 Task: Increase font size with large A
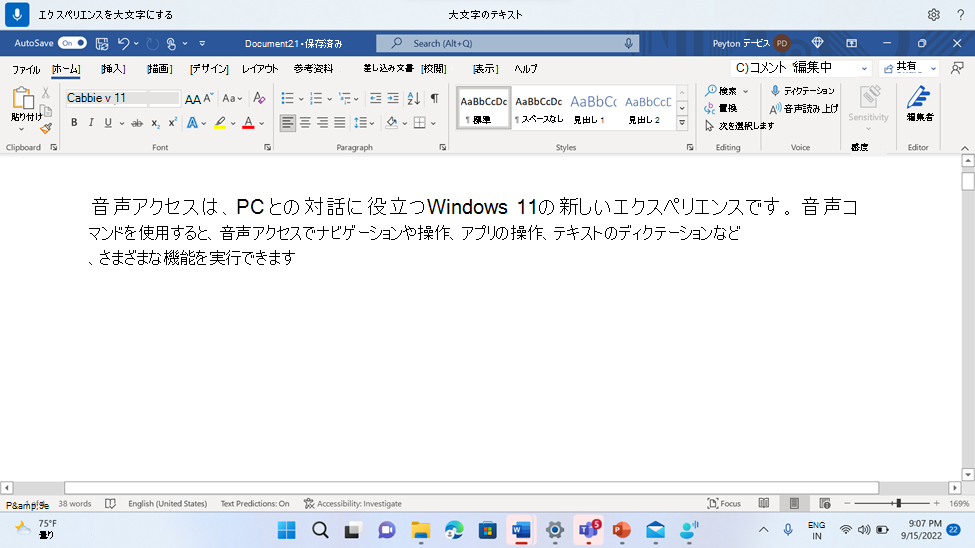(x=193, y=98)
